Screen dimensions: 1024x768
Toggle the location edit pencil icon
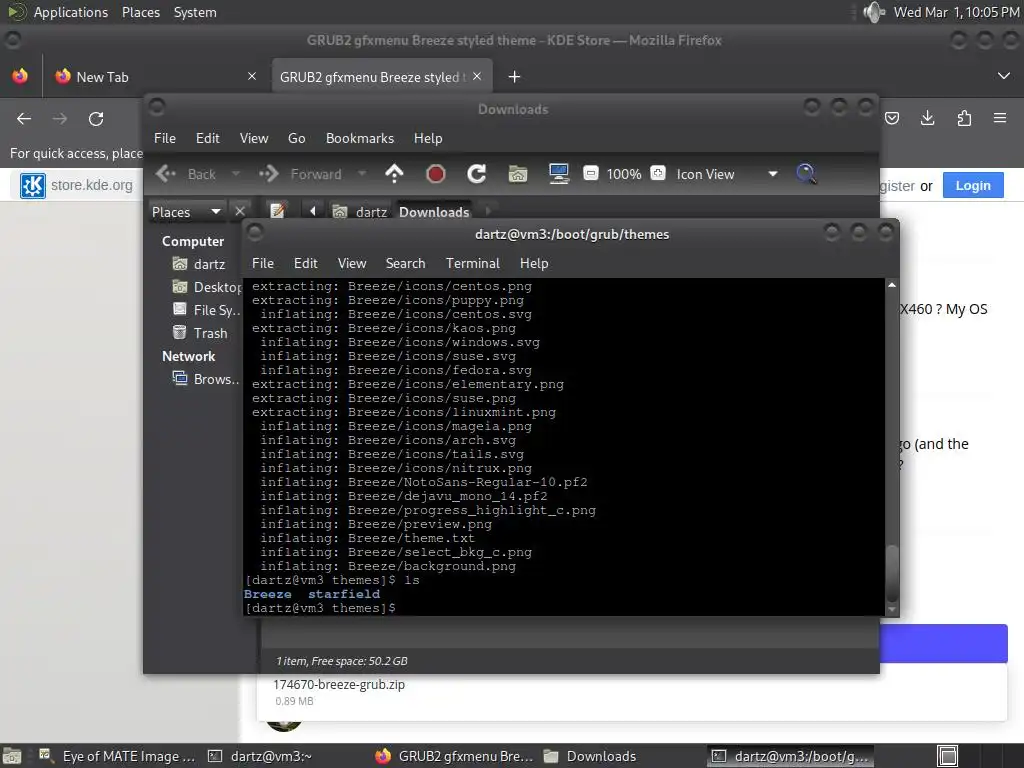[x=278, y=211]
